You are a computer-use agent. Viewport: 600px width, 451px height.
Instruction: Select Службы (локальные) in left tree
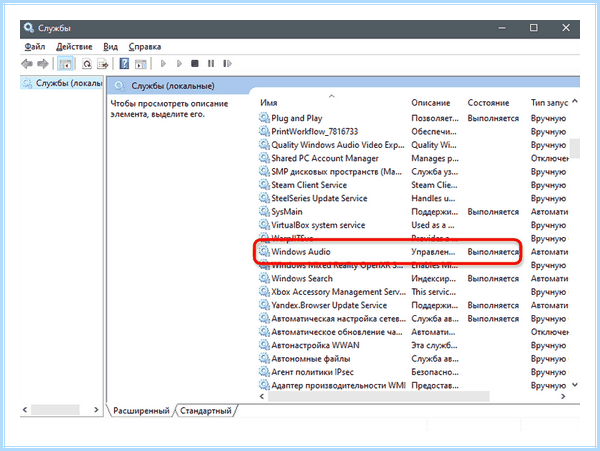[x=63, y=83]
